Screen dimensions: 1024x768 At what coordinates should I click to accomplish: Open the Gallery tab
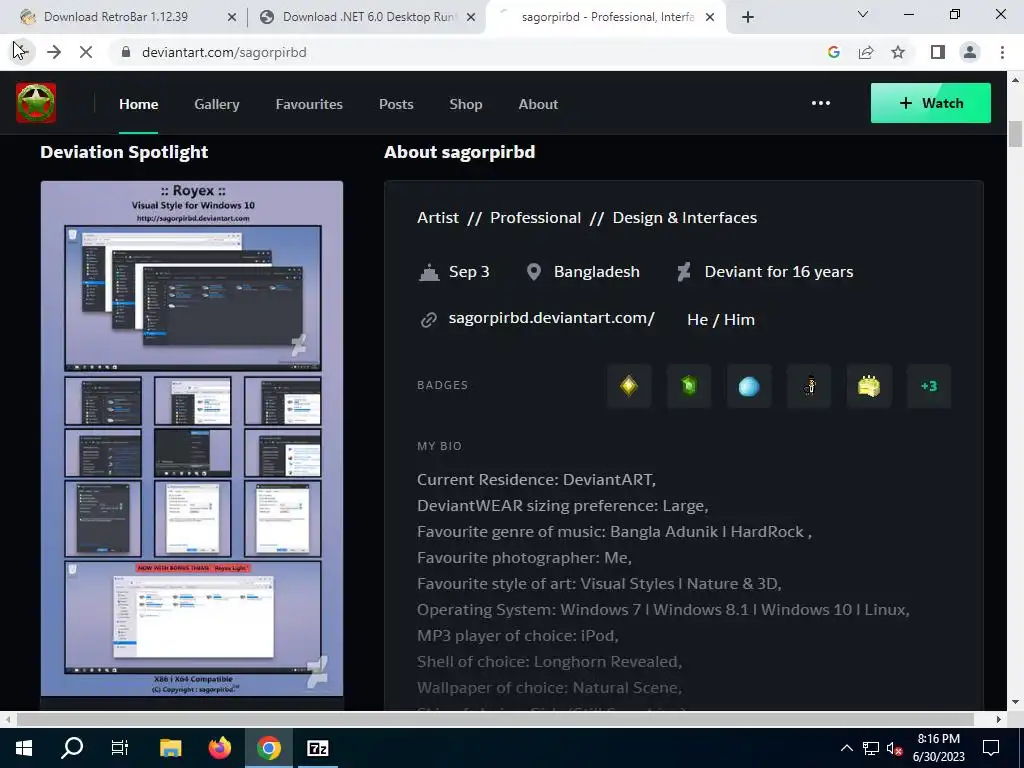(x=217, y=104)
